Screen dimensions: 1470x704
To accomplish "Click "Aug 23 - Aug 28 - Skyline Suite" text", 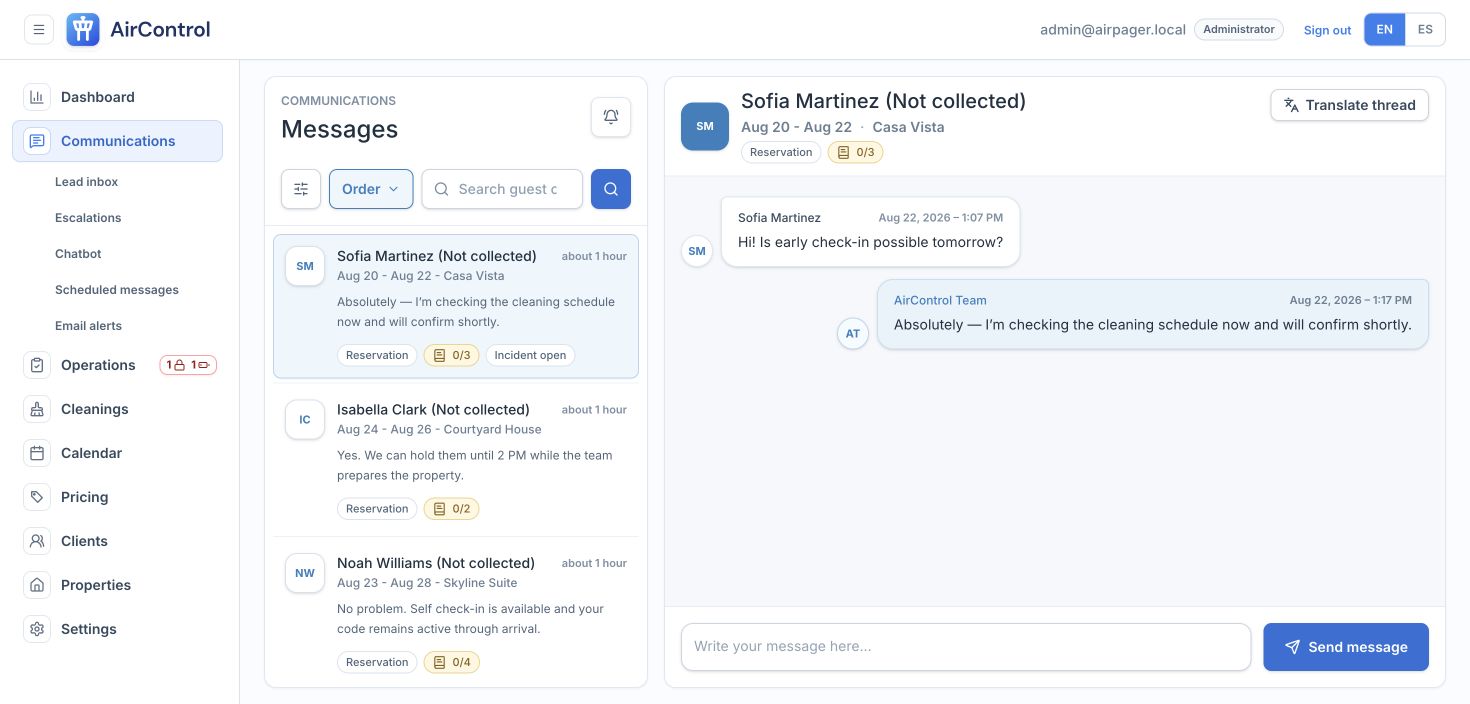I will [x=427, y=583].
